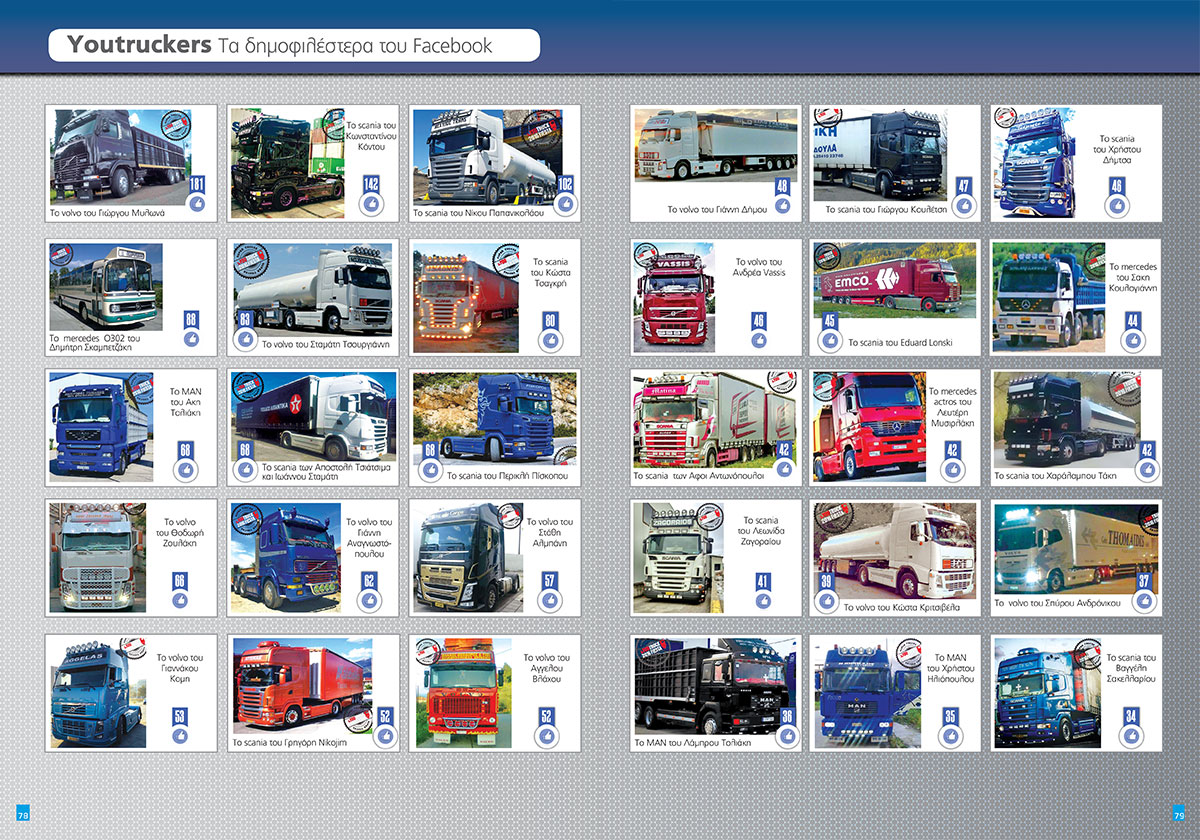The width and height of the screenshot is (1200, 840).
Task: Click the like icon under the 66 badge
Action: 180,601
